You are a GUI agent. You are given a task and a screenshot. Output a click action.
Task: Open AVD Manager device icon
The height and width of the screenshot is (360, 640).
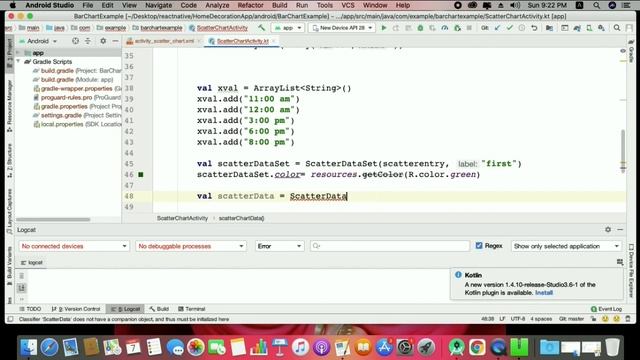click(x=589, y=28)
